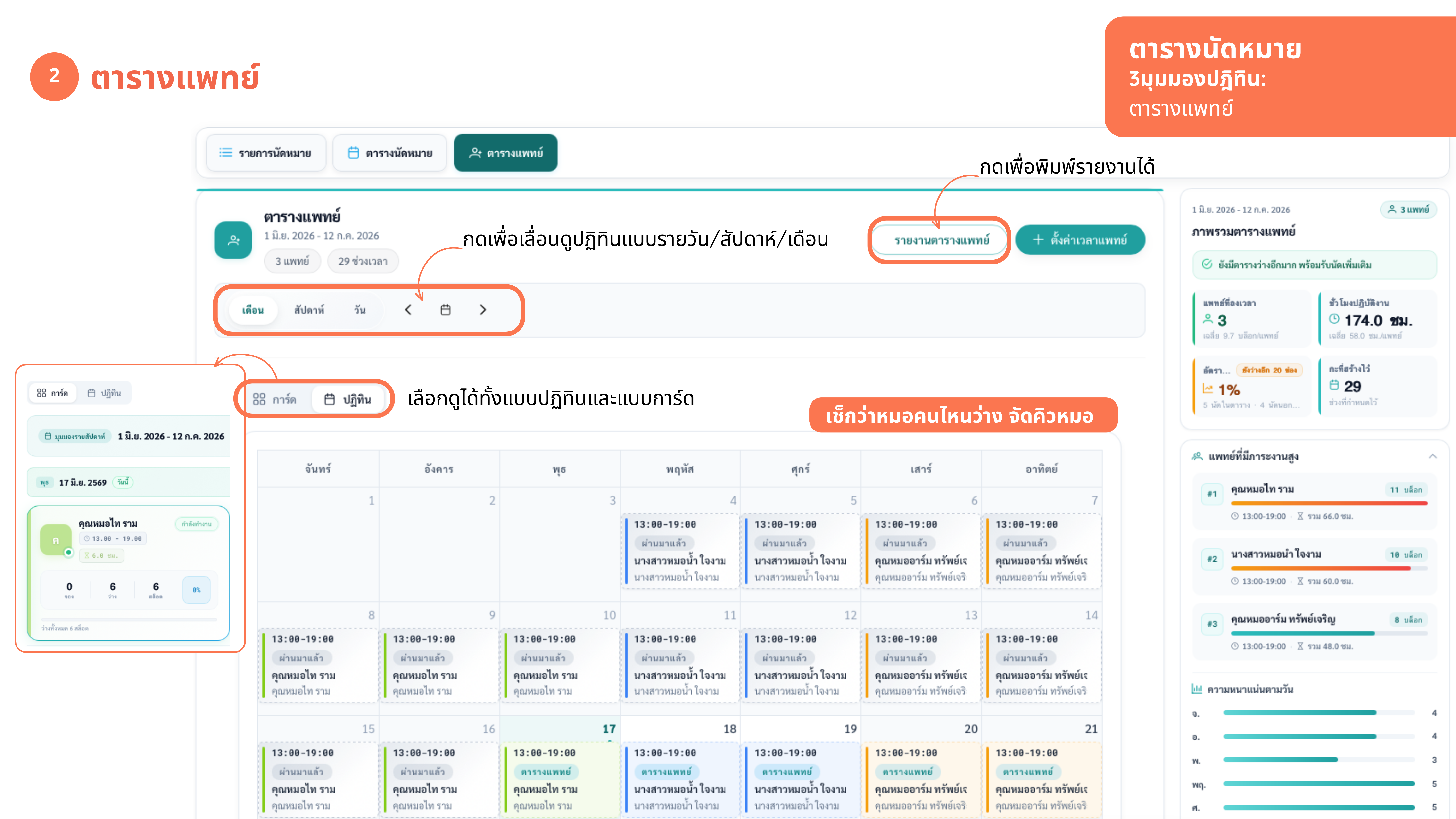
Task: Open the day 7 schedule entry
Action: [1042, 551]
